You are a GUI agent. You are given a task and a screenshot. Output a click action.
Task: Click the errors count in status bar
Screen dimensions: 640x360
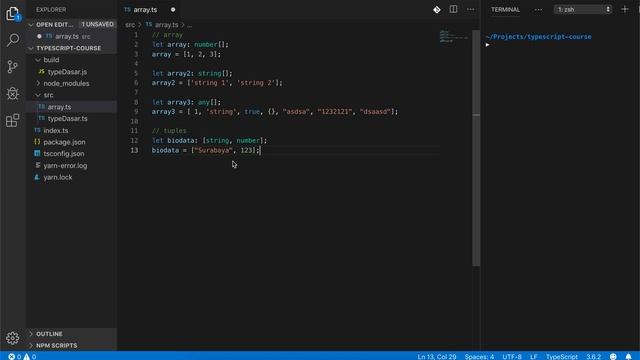tap(15, 356)
